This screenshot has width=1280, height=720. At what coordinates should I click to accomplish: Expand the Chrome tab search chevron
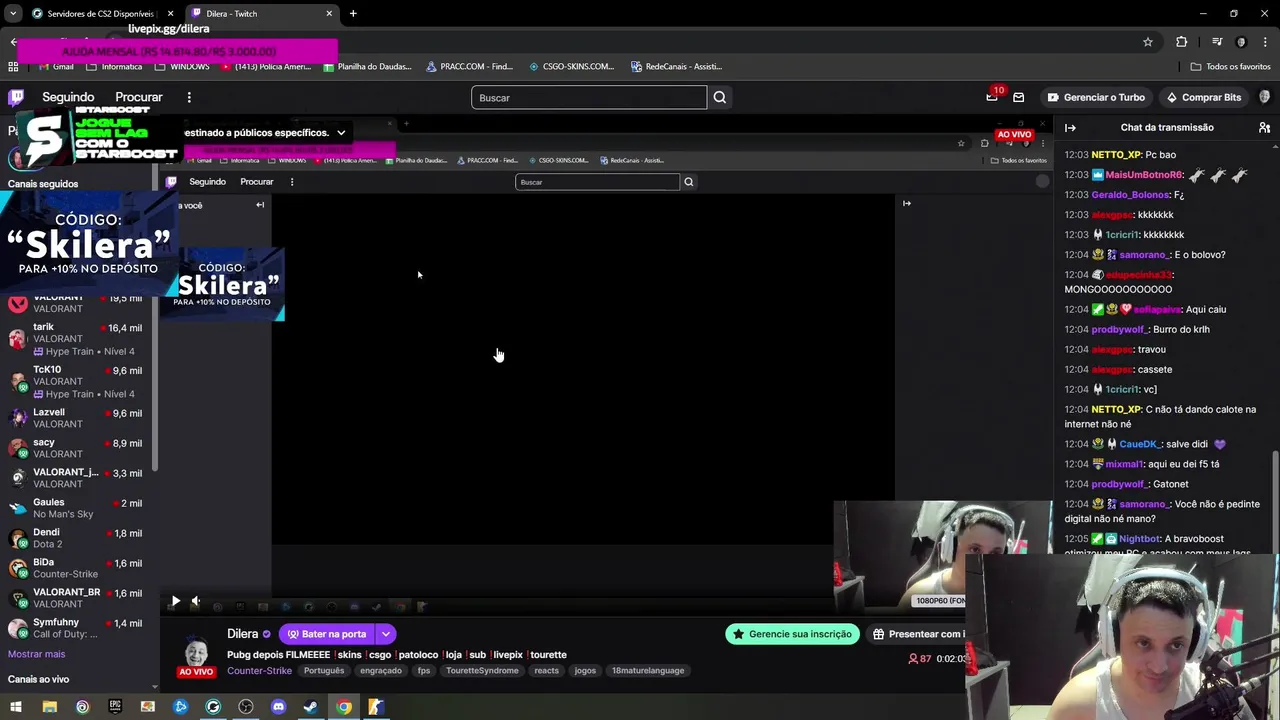(13, 13)
